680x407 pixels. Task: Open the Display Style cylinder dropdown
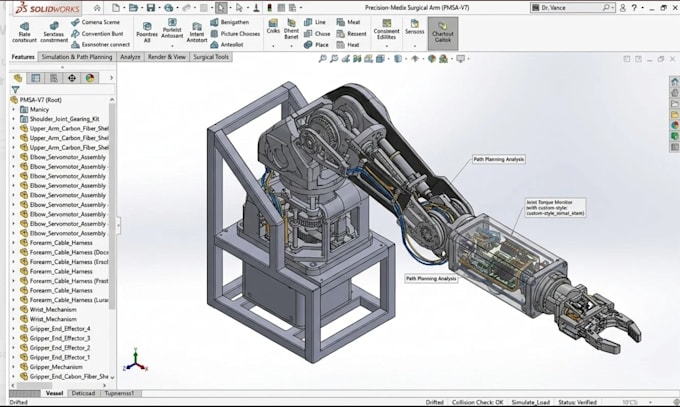pos(398,59)
